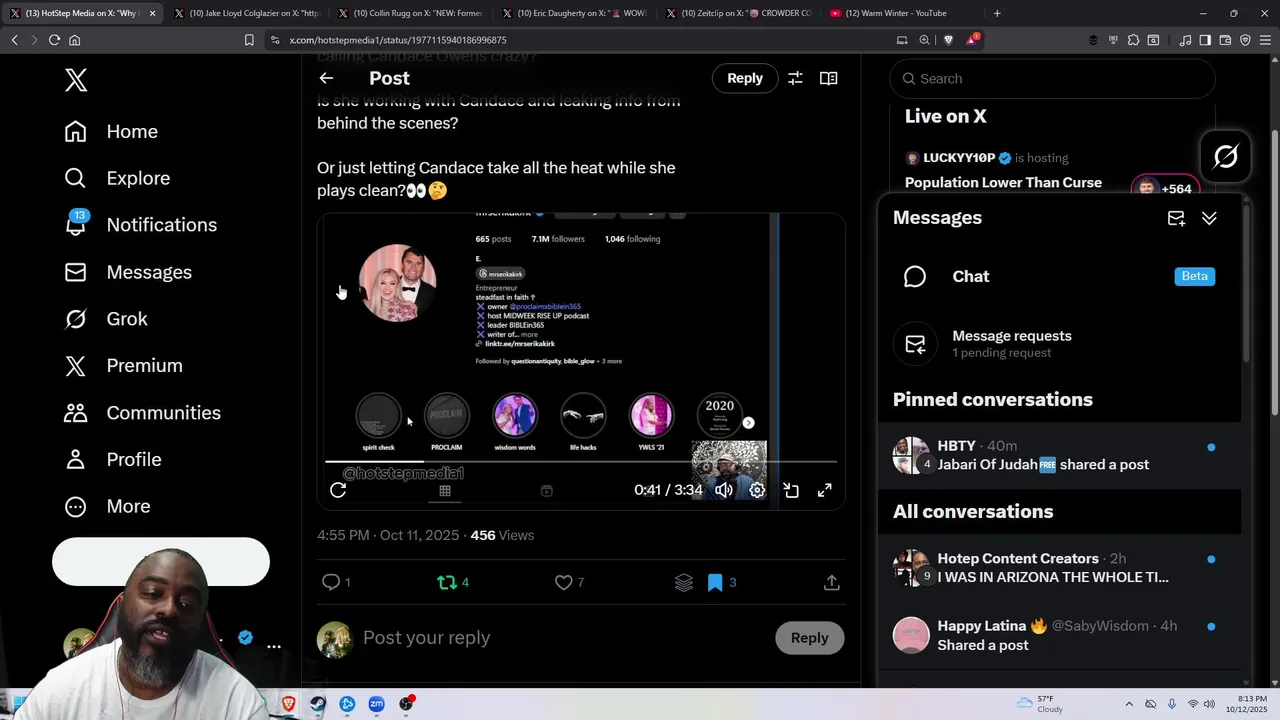The height and width of the screenshot is (720, 1280).
Task: Share the post with the upload icon
Action: [831, 582]
